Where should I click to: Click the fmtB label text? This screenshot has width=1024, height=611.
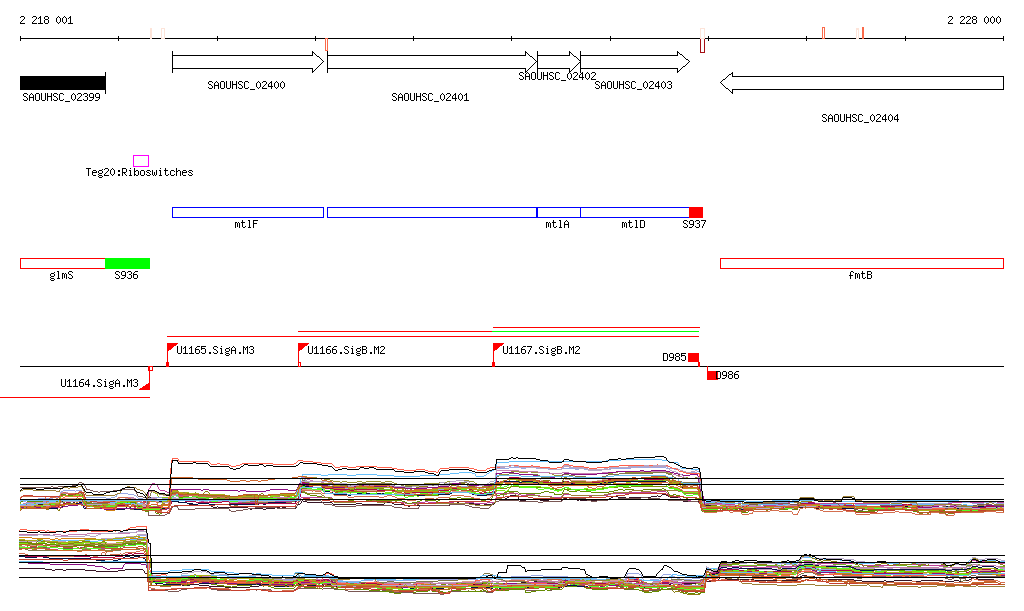click(x=860, y=275)
